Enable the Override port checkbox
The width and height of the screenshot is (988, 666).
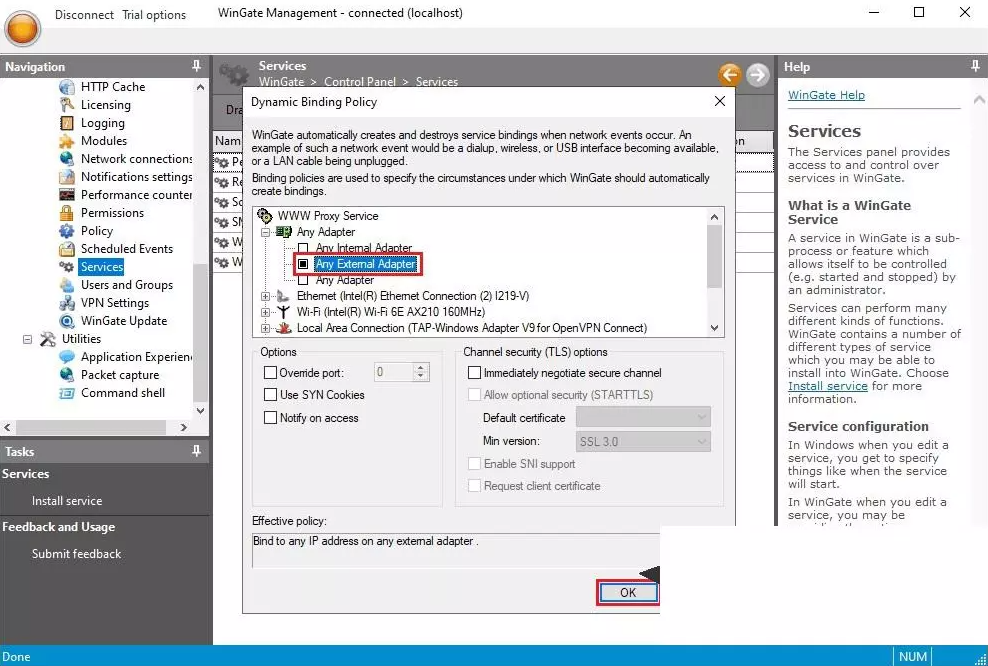(270, 373)
